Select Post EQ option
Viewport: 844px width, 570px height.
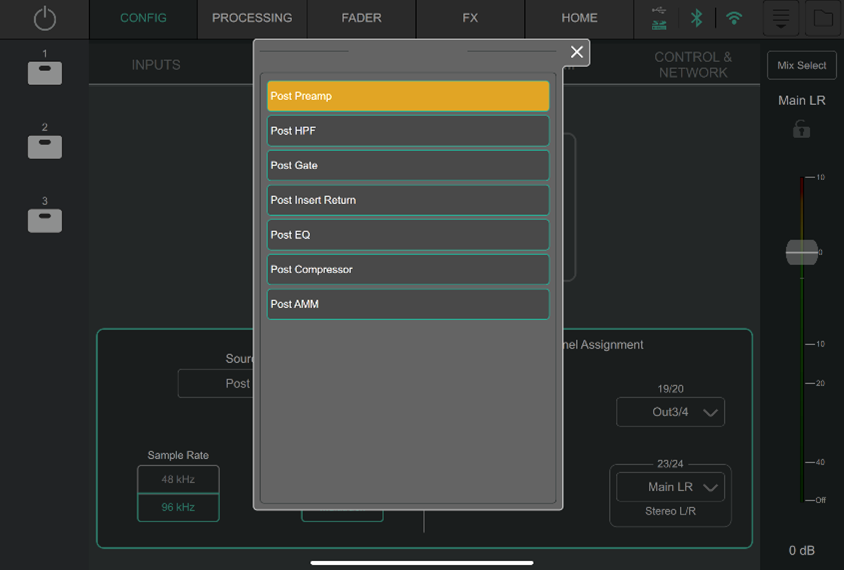[408, 235]
